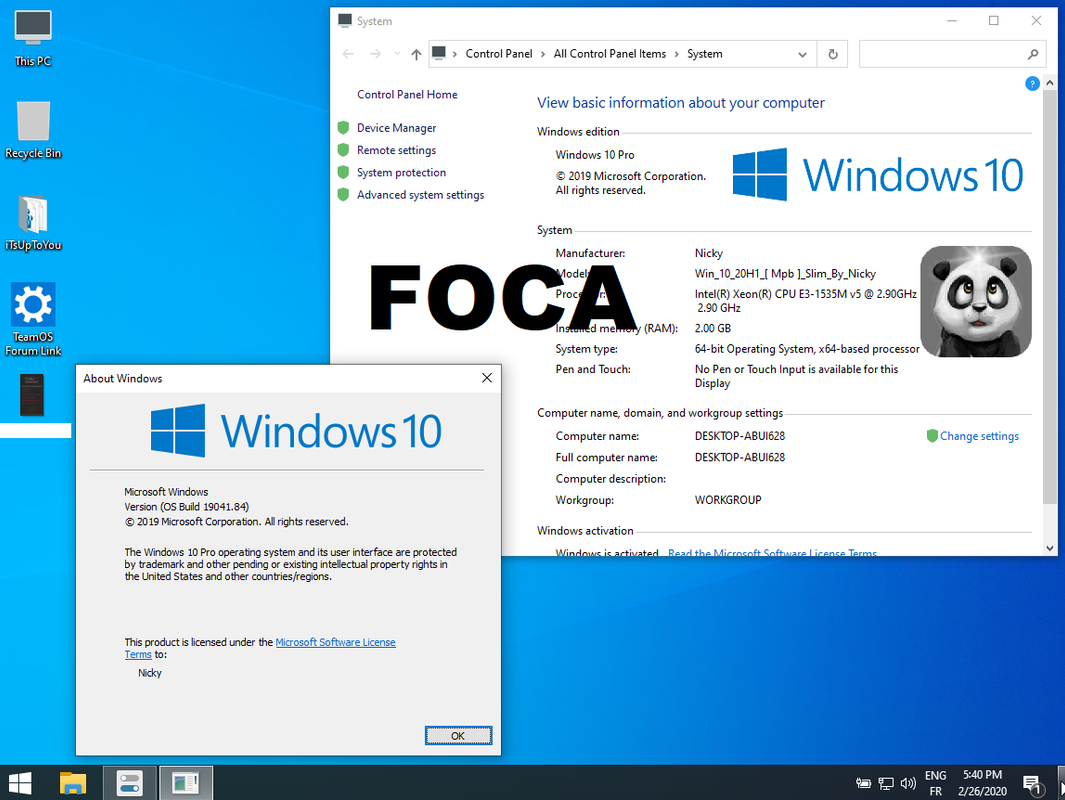This screenshot has height=800, width=1065.
Task: Select the 'WORKGROUP' value text
Action: [x=727, y=500]
